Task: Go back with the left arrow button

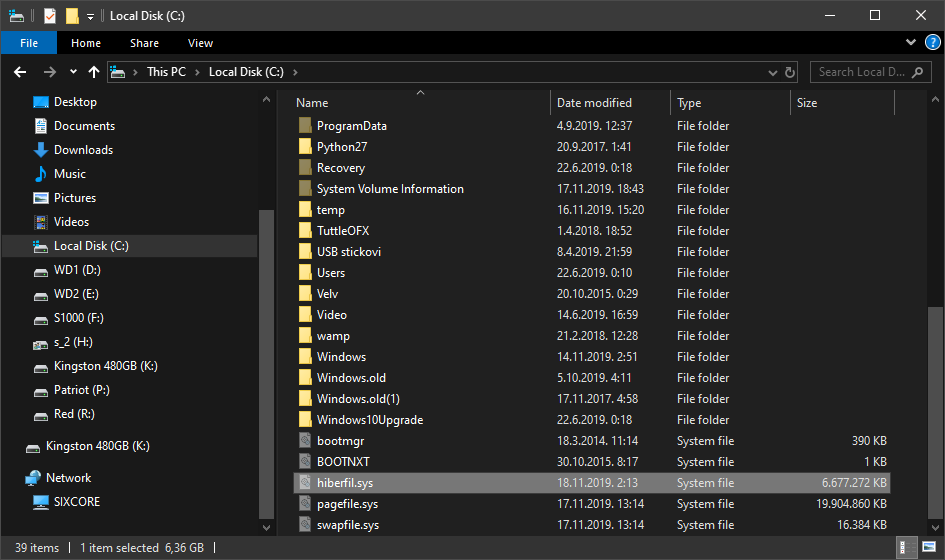Action: point(20,72)
